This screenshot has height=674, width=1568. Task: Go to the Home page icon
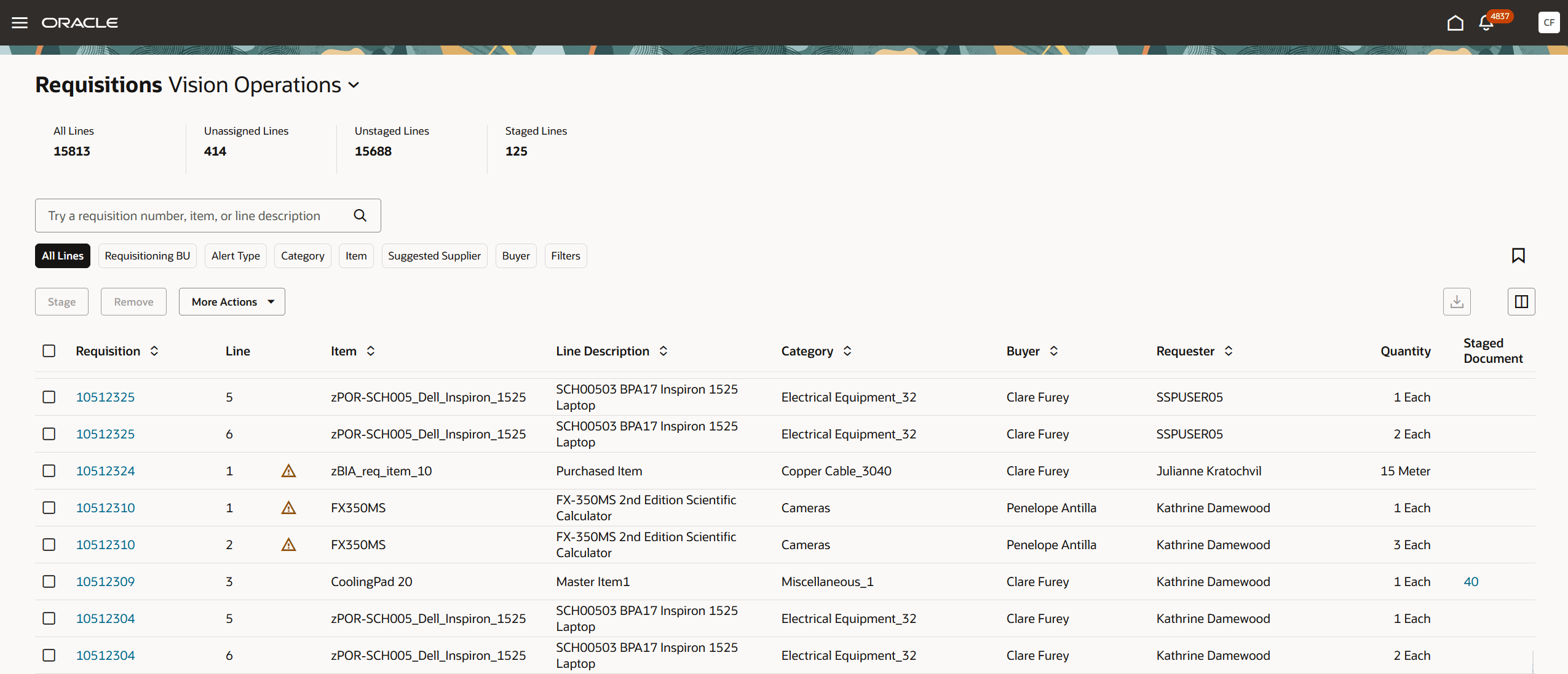pos(1455,23)
